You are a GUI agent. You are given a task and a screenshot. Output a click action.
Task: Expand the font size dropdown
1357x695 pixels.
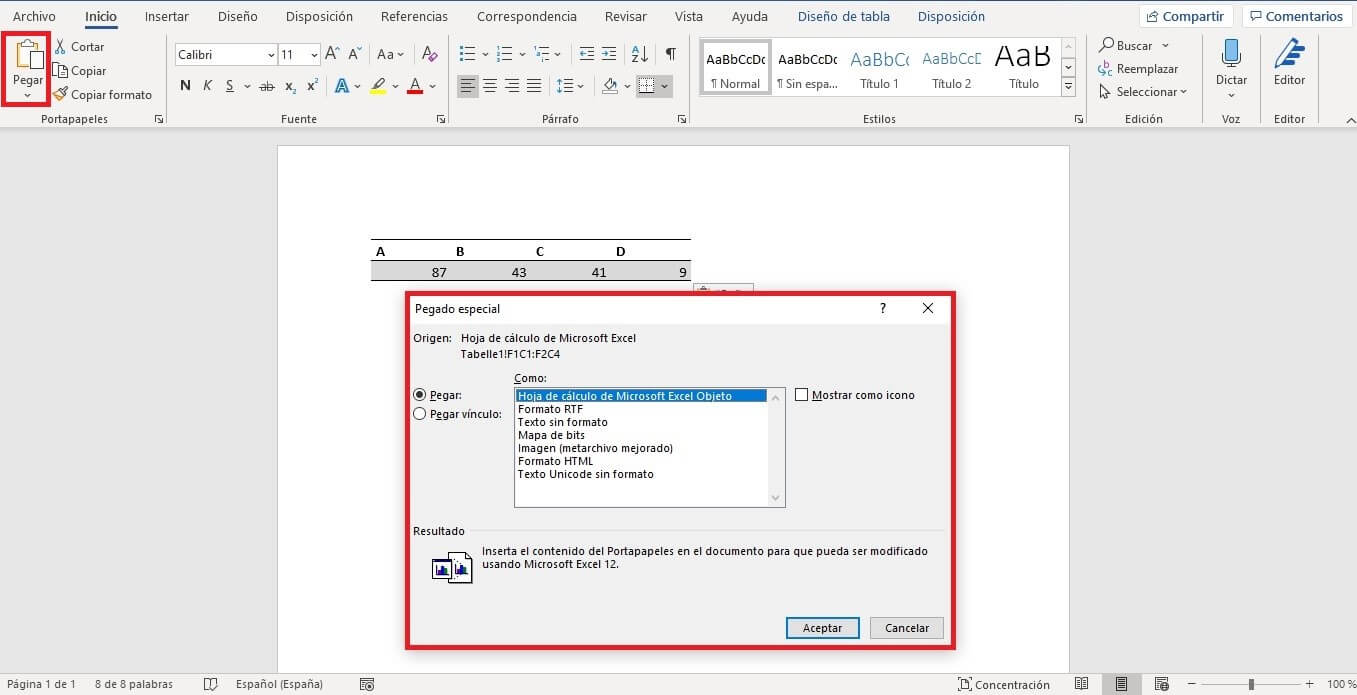point(314,55)
